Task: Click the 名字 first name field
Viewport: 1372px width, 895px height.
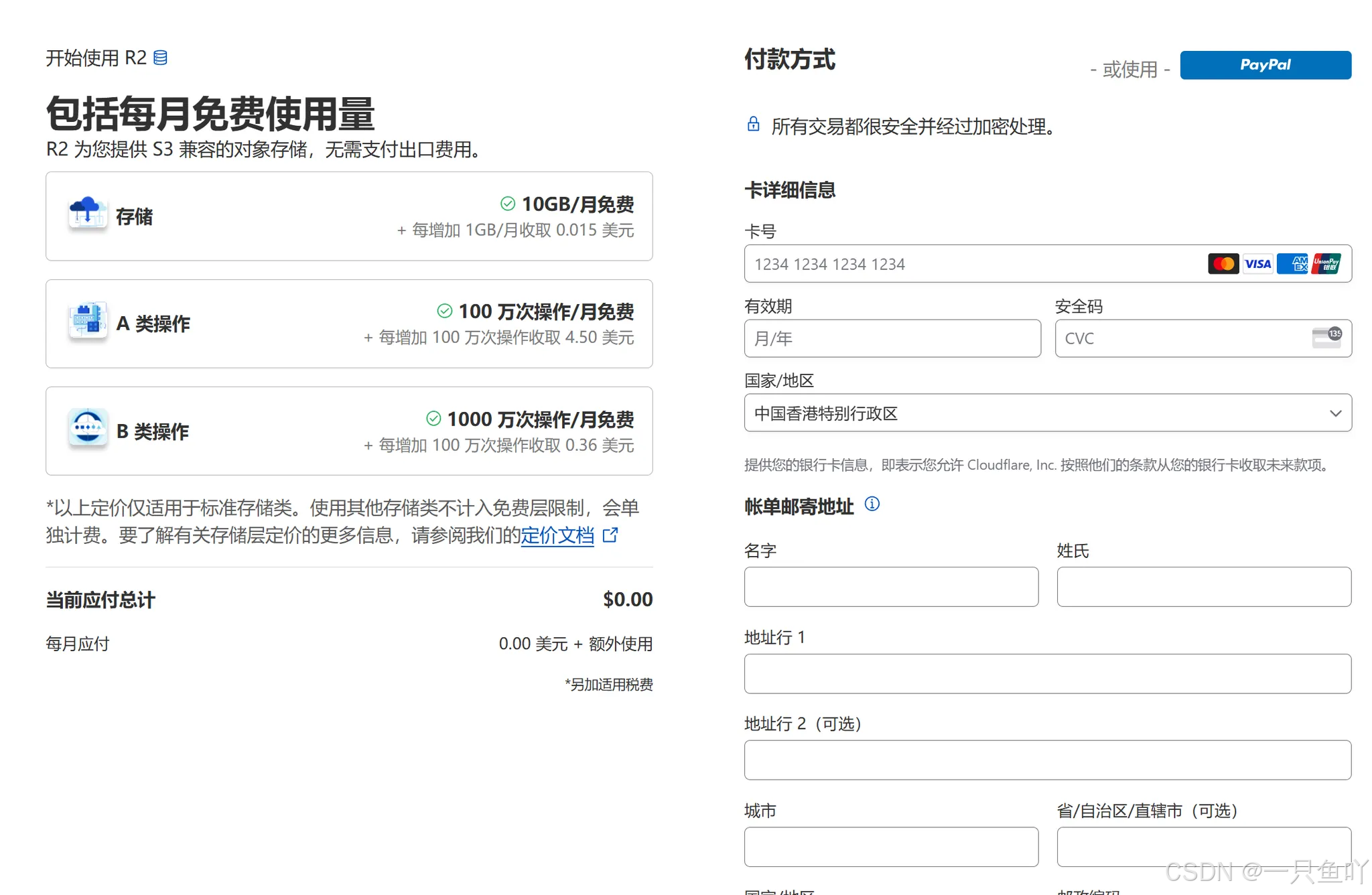Action: (890, 587)
